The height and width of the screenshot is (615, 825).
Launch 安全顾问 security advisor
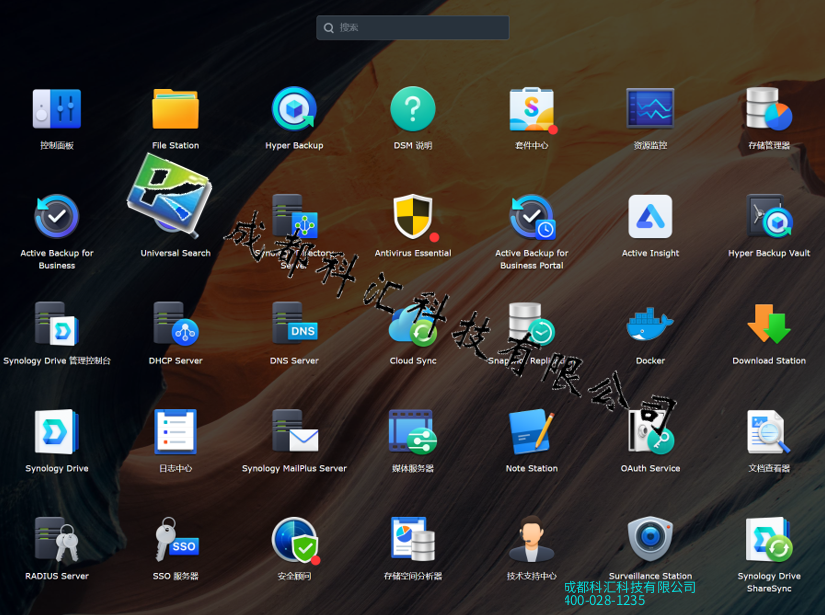coord(295,540)
